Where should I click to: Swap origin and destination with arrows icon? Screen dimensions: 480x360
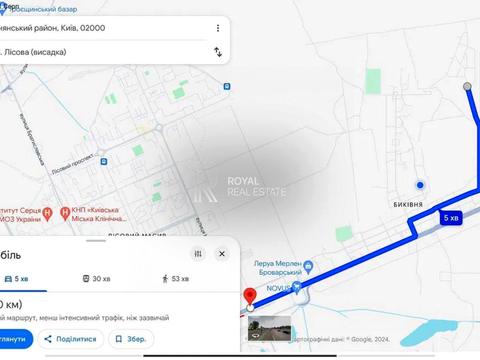click(x=218, y=52)
